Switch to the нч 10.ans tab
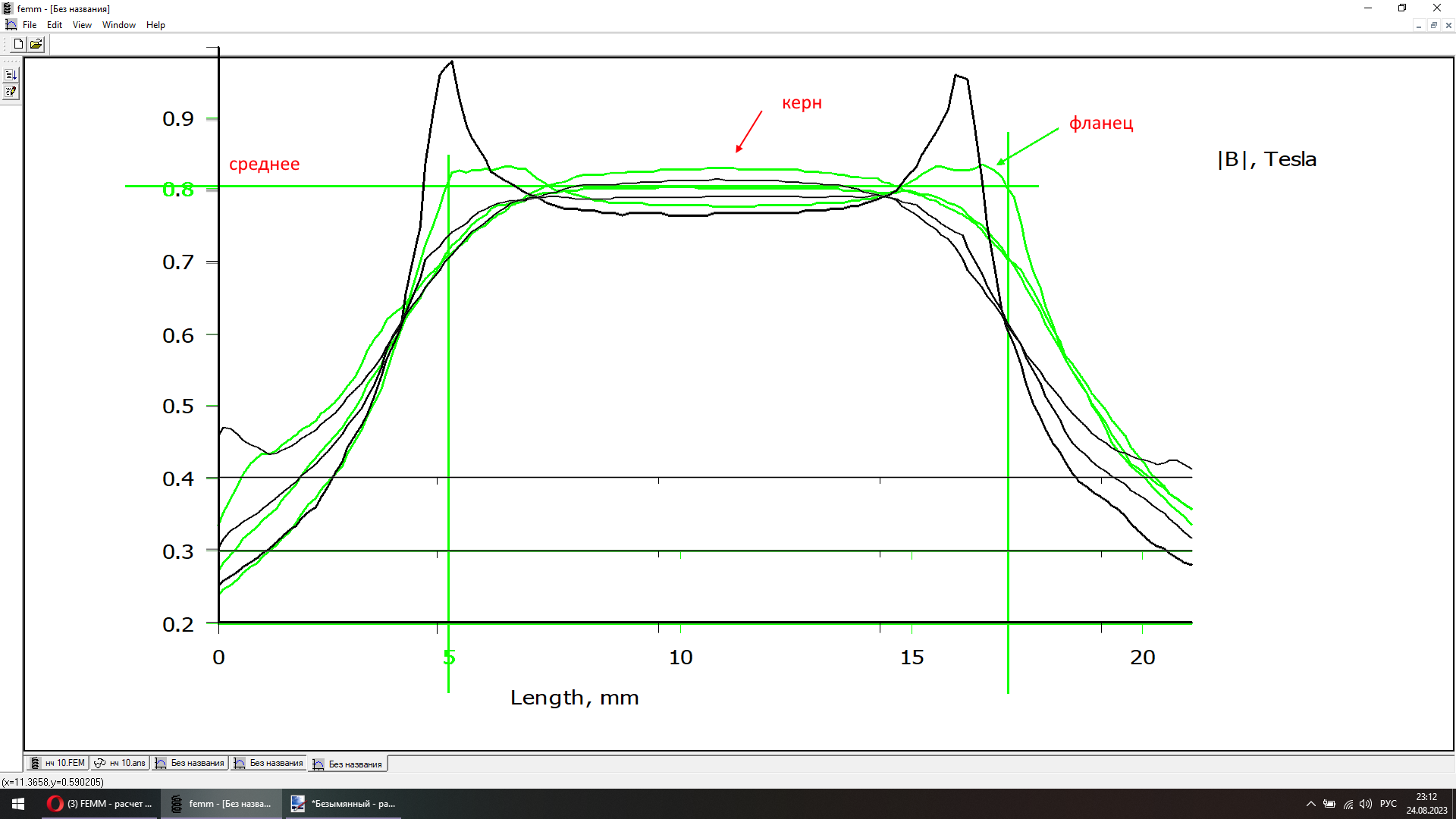 (x=120, y=763)
